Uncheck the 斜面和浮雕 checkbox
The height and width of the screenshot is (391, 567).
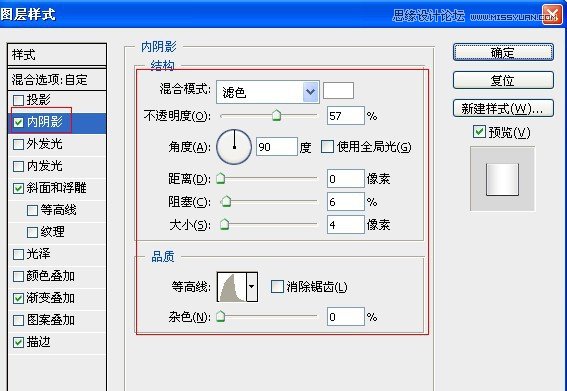18,188
